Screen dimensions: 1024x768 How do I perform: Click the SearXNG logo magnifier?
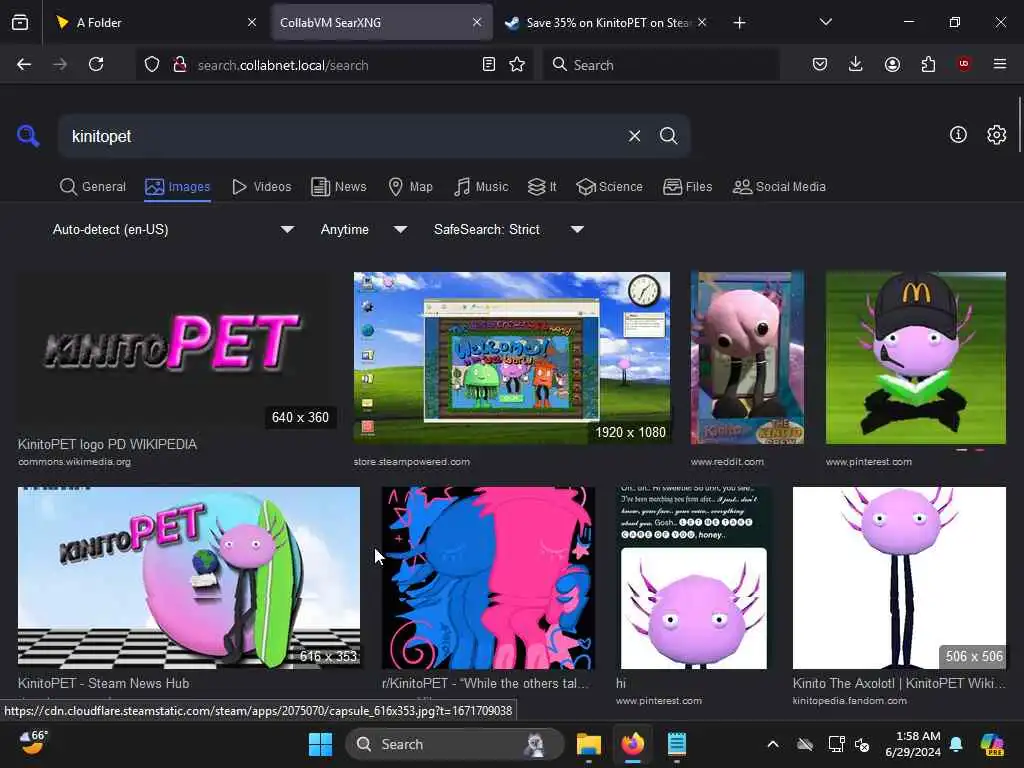28,136
